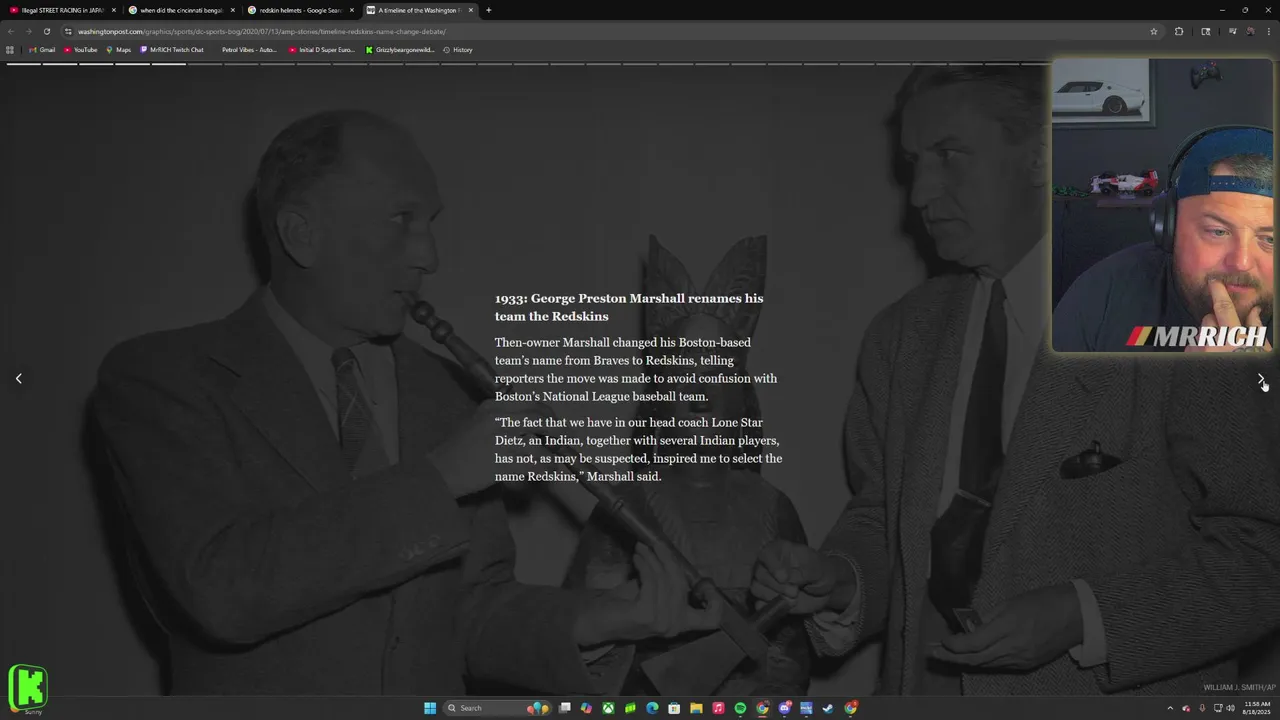Close the Washington timeline tab

470,10
